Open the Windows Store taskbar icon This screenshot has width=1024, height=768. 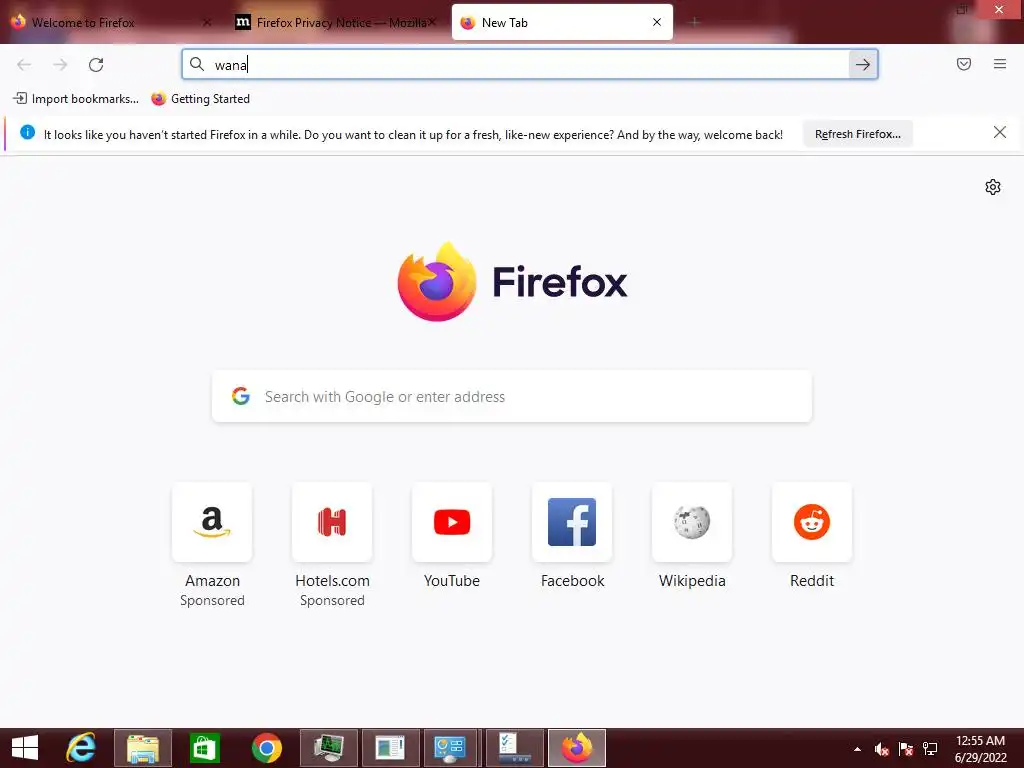pos(204,748)
